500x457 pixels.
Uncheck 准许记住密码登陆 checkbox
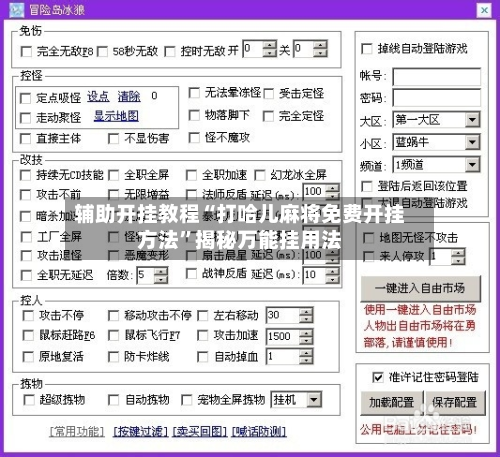[x=378, y=378]
